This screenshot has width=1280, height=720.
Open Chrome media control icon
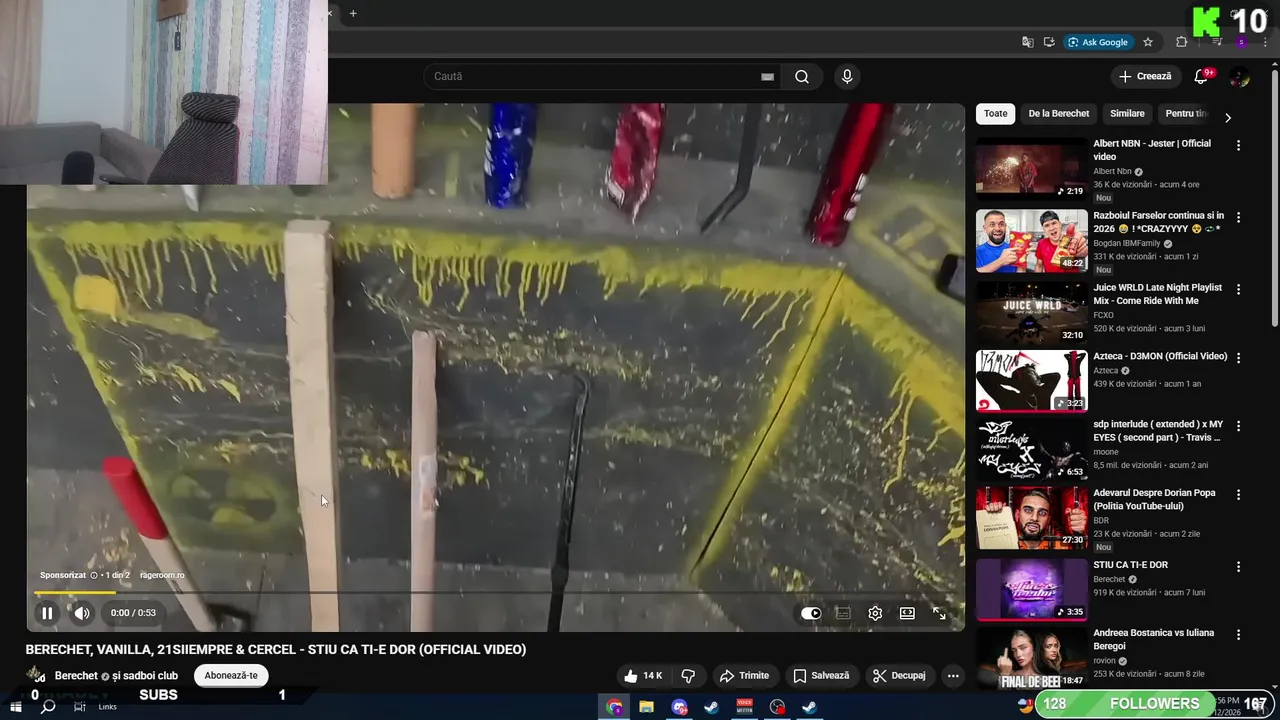click(1216, 42)
